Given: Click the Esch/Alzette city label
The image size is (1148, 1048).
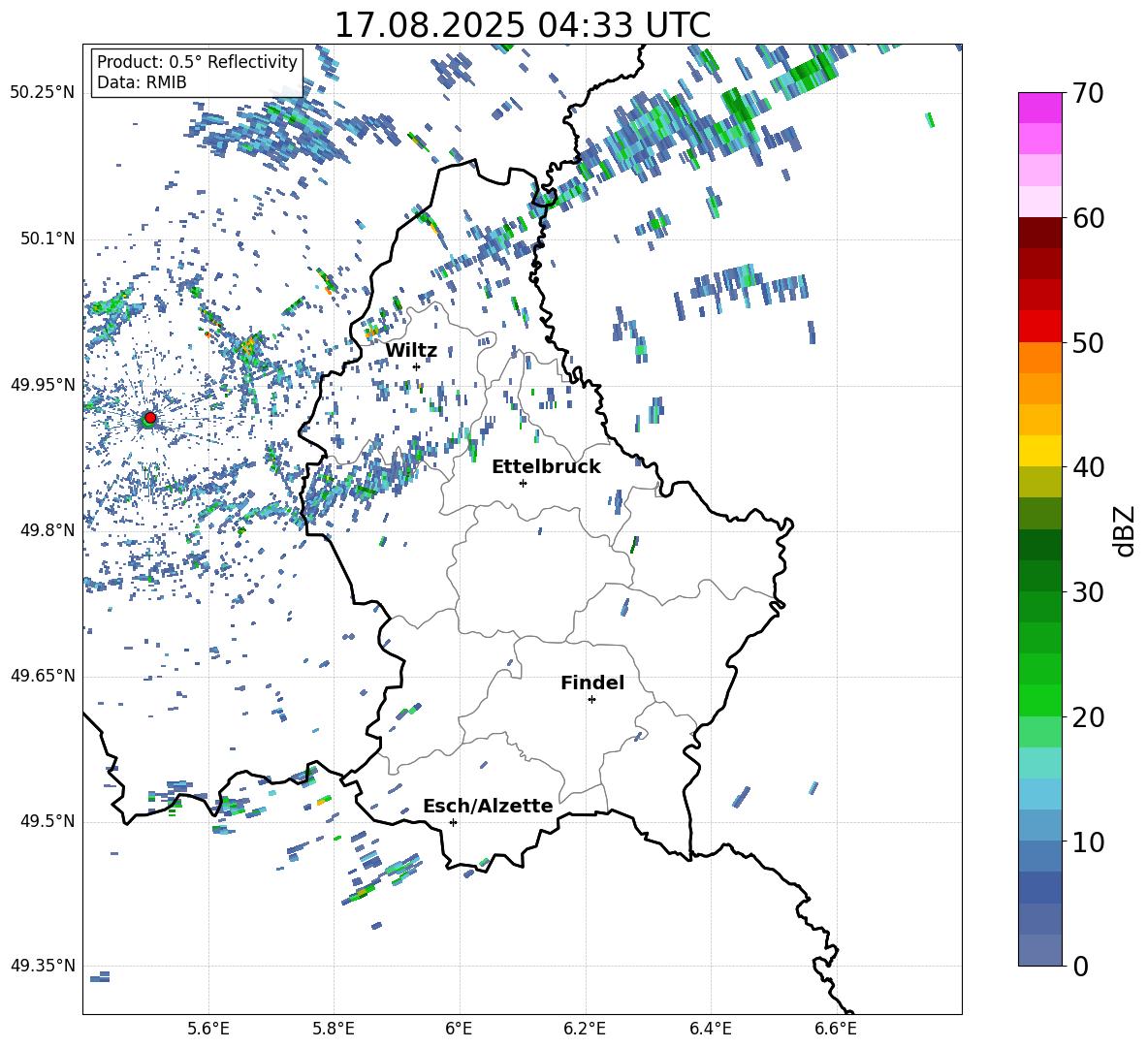Looking at the screenshot, I should coord(488,807).
